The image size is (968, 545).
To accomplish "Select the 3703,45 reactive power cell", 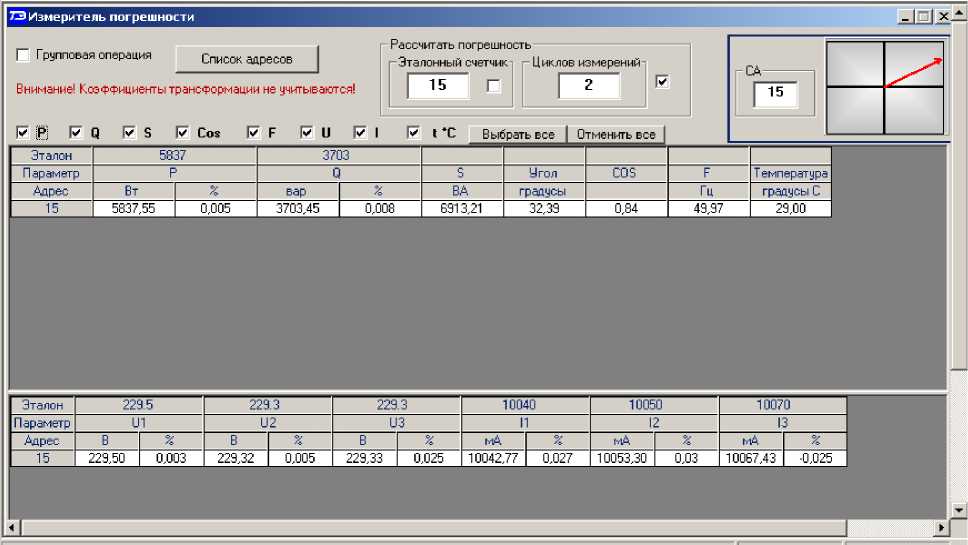I will pyautogui.click(x=298, y=209).
